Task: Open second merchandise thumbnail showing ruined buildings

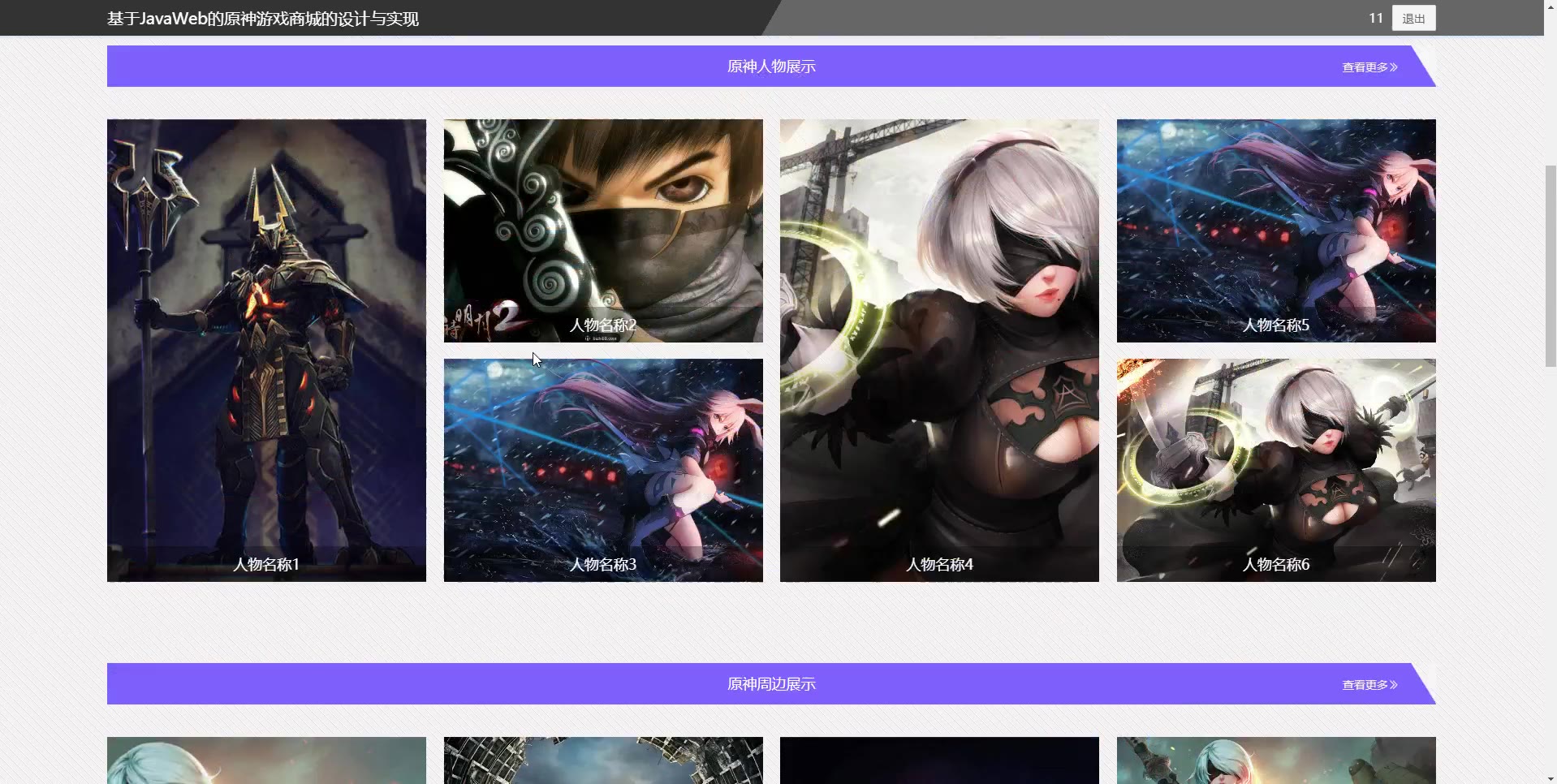Action: click(603, 760)
